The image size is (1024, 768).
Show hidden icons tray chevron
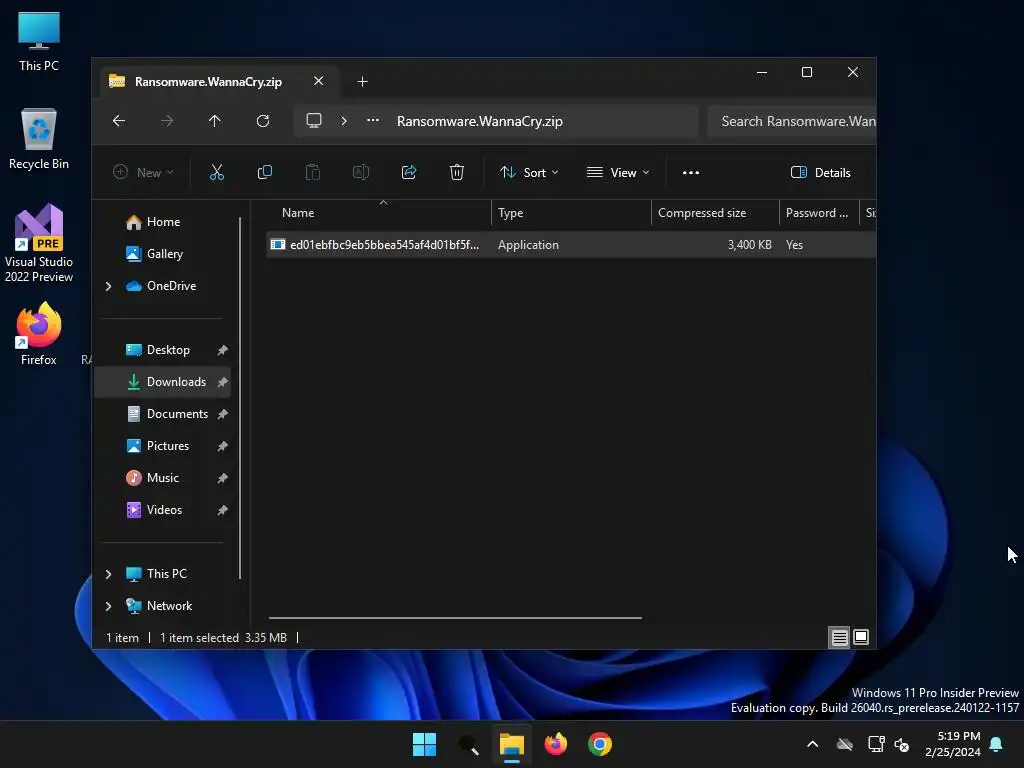click(812, 744)
